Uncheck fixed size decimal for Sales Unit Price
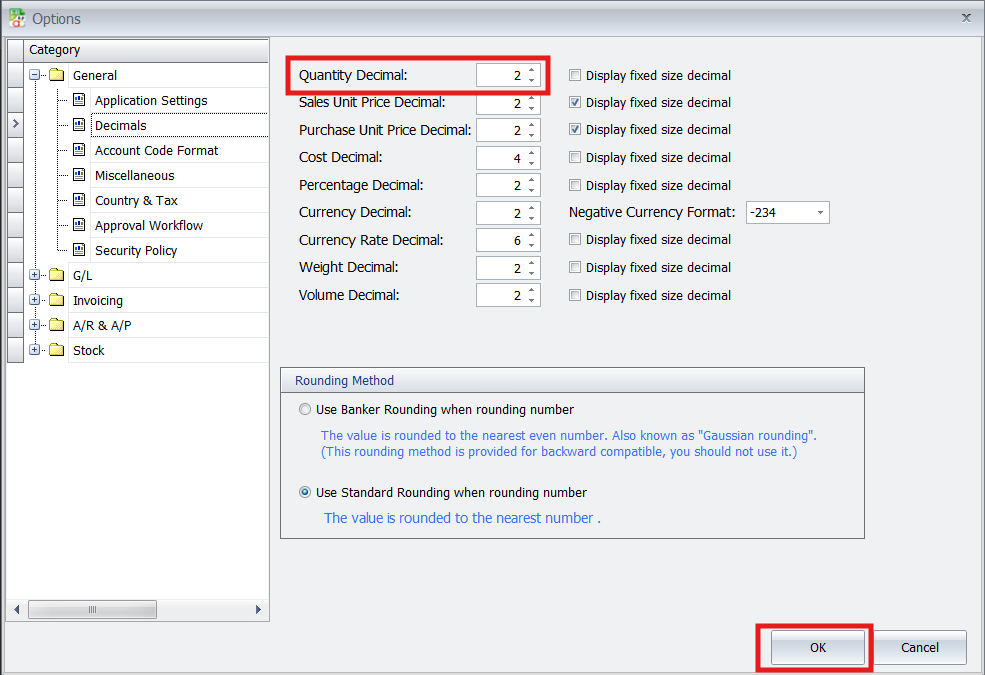This screenshot has height=675, width=985. [x=575, y=102]
